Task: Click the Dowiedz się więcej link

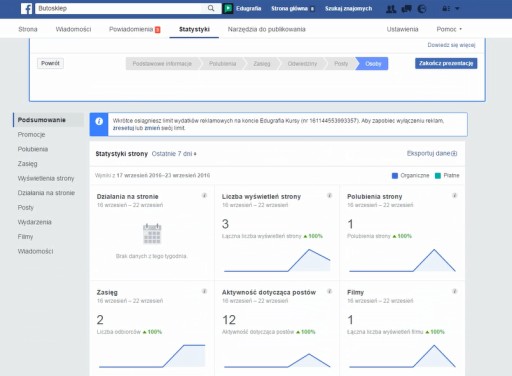Action: (x=451, y=45)
